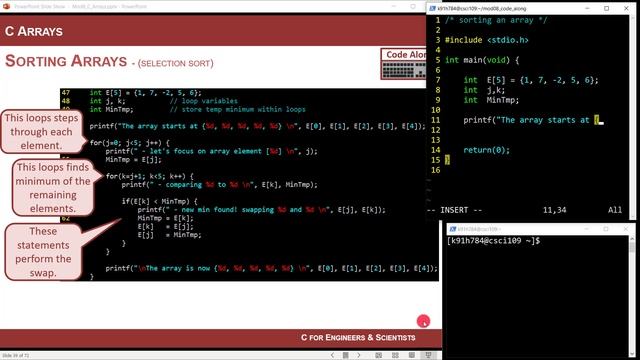The image size is (640, 360).
Task: Minimize the PowerPoint Slide Show window
Action: [x=394, y=7]
